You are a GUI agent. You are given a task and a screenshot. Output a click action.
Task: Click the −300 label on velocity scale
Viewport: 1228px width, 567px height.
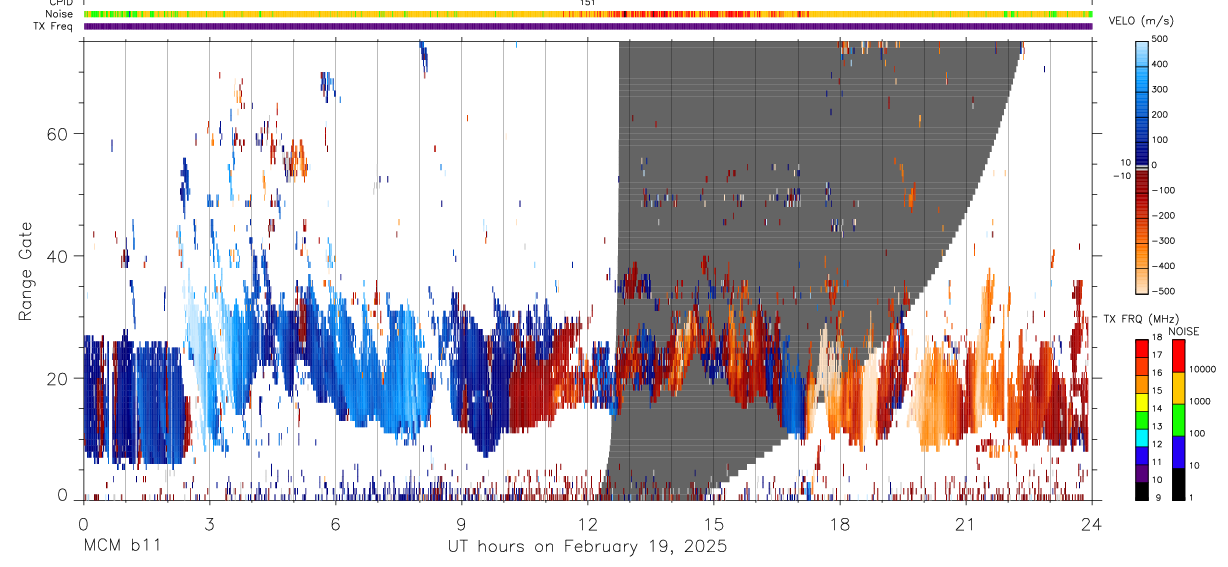pyautogui.click(x=1163, y=241)
